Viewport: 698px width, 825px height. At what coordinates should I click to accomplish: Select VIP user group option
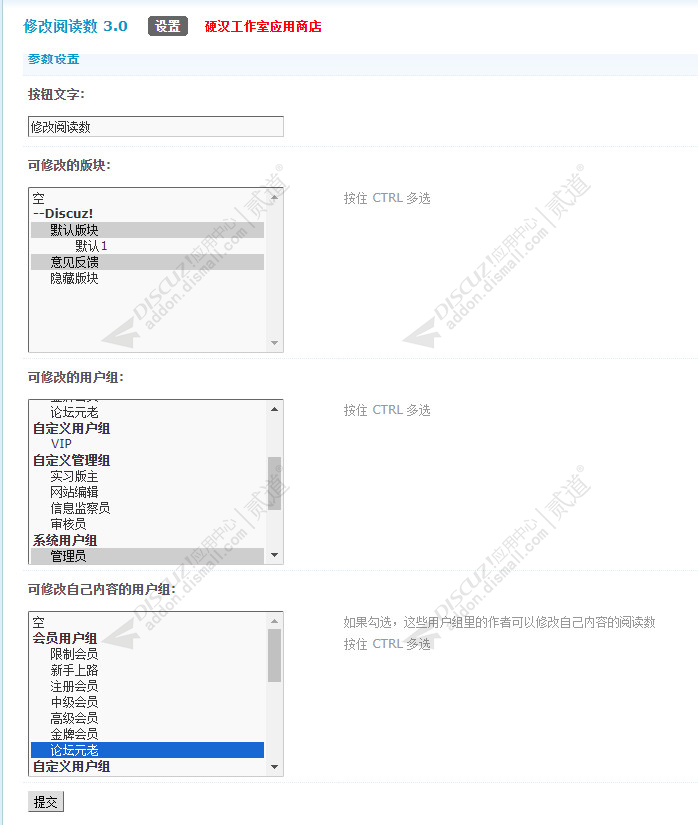click(x=147, y=444)
